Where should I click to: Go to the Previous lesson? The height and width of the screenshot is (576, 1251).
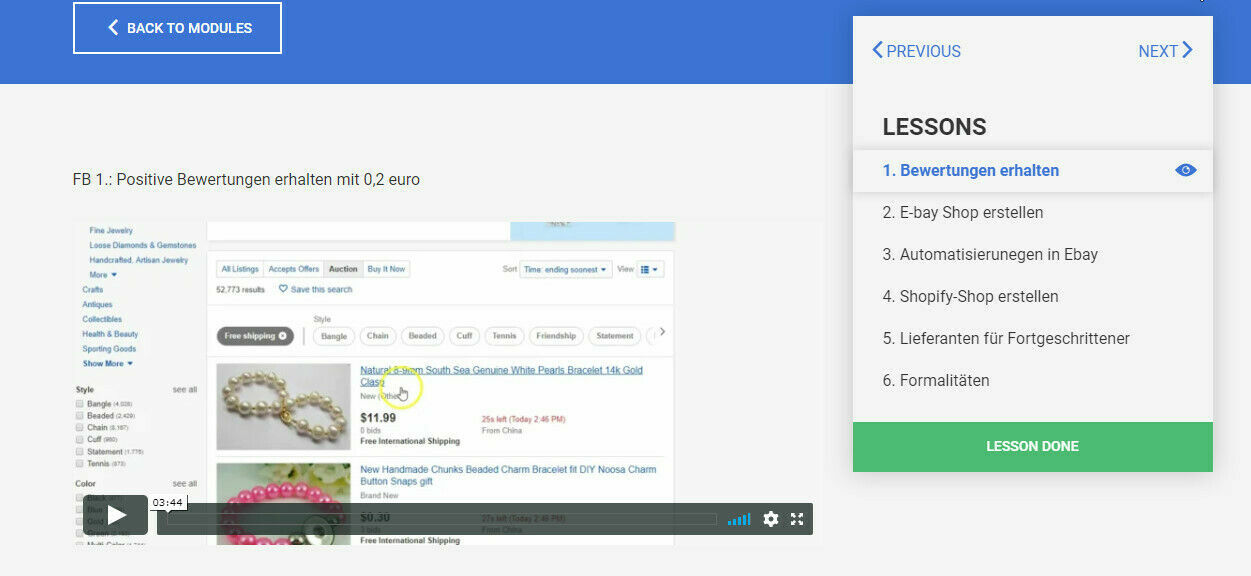click(916, 51)
